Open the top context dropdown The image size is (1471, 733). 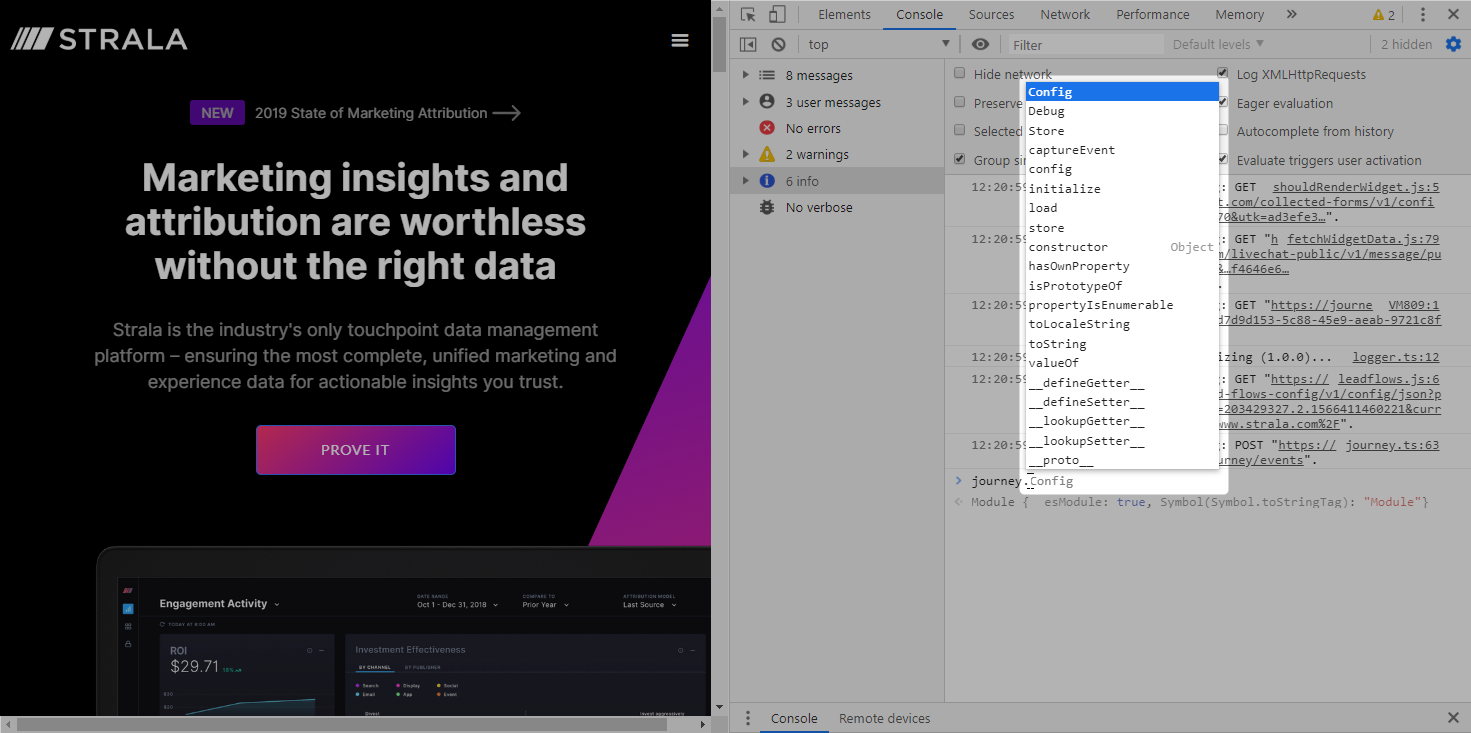[x=878, y=44]
